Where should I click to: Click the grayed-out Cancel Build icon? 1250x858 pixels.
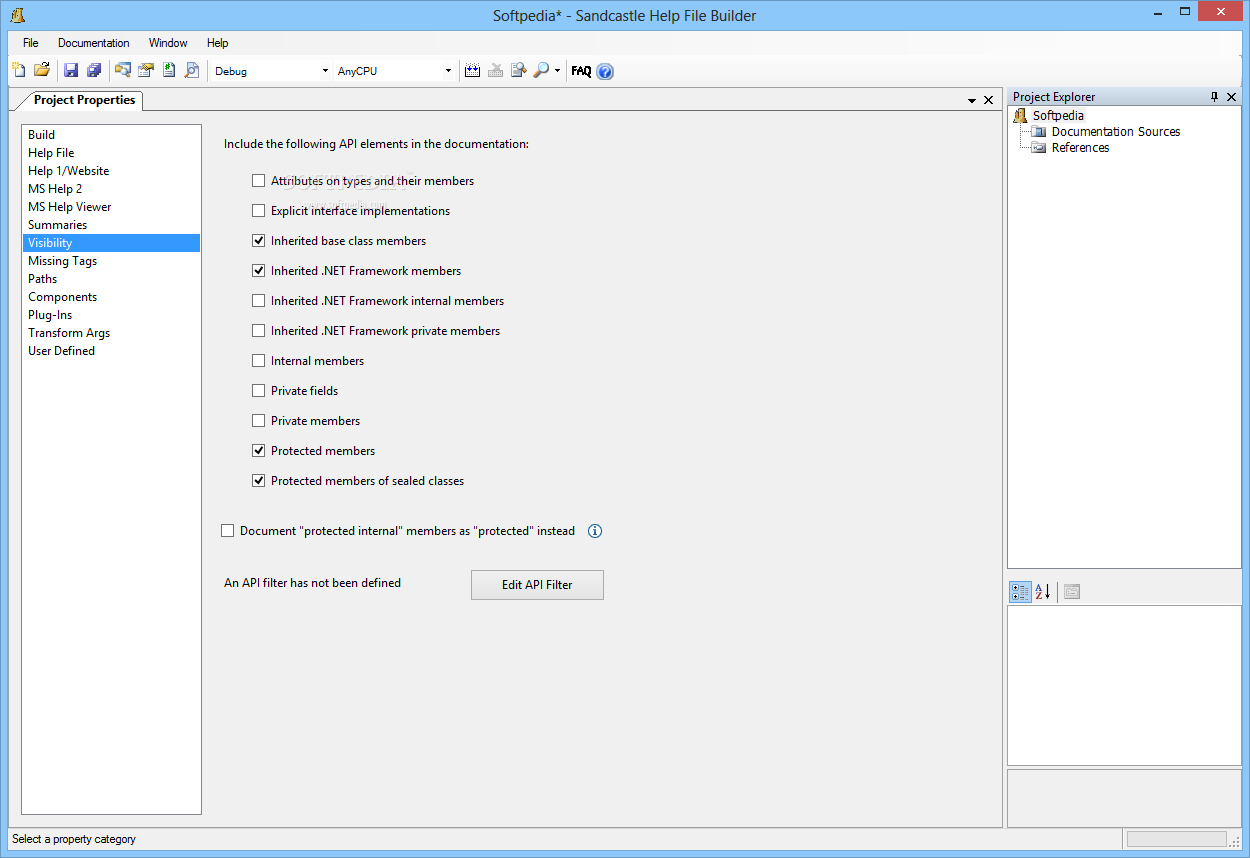pyautogui.click(x=495, y=70)
